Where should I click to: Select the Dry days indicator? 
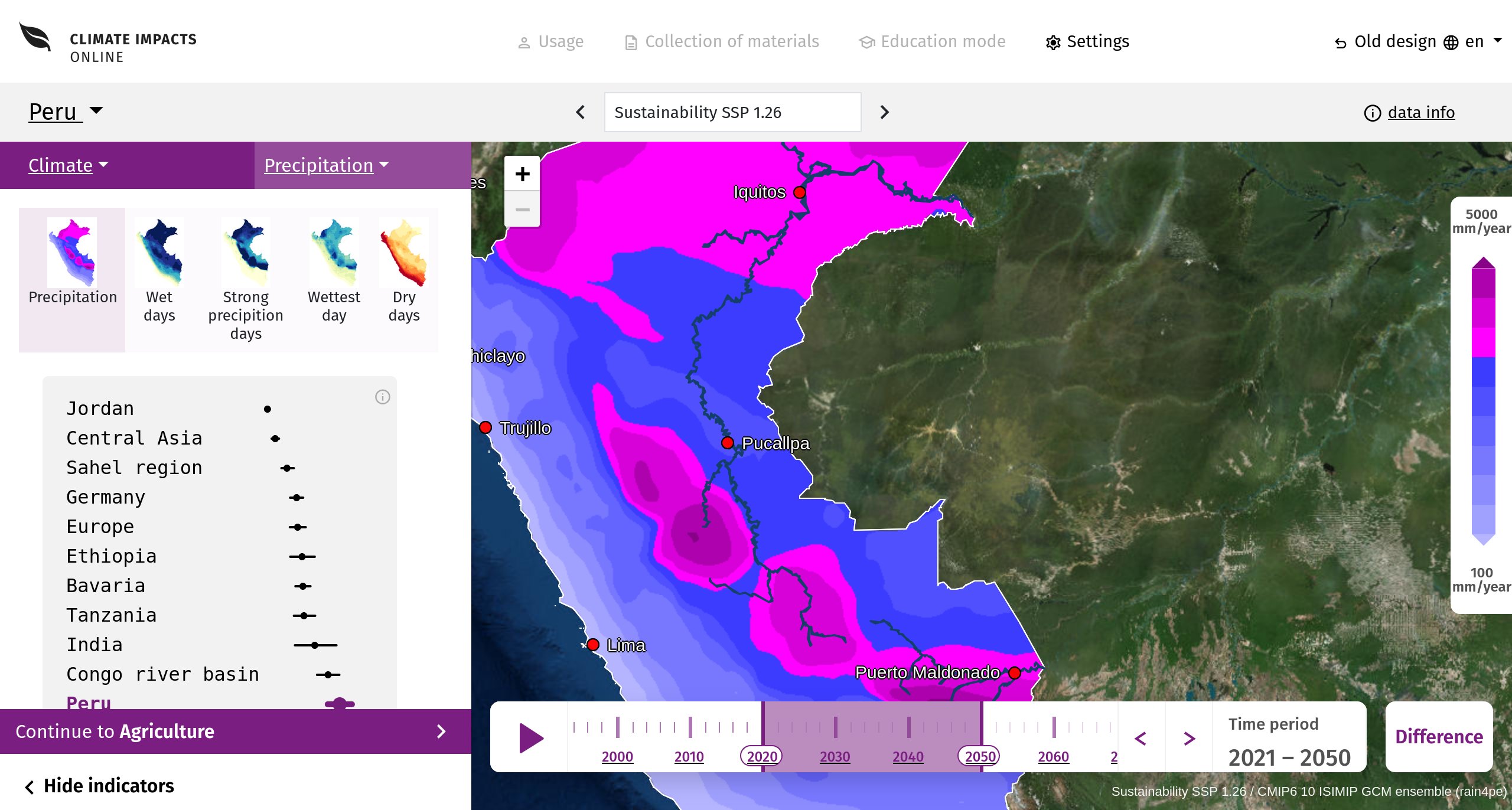coord(404,280)
